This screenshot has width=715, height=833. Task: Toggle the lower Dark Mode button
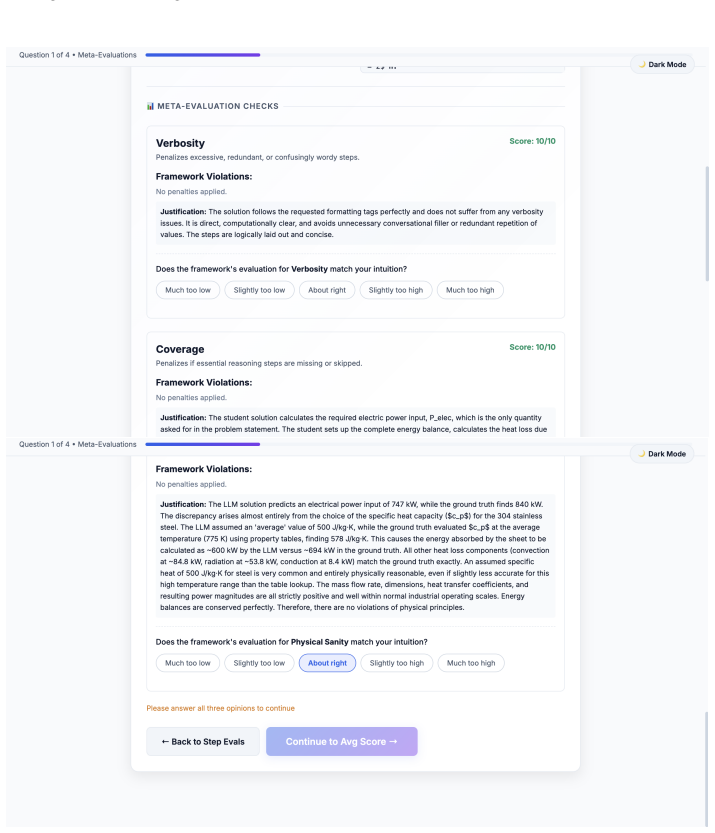click(x=662, y=454)
